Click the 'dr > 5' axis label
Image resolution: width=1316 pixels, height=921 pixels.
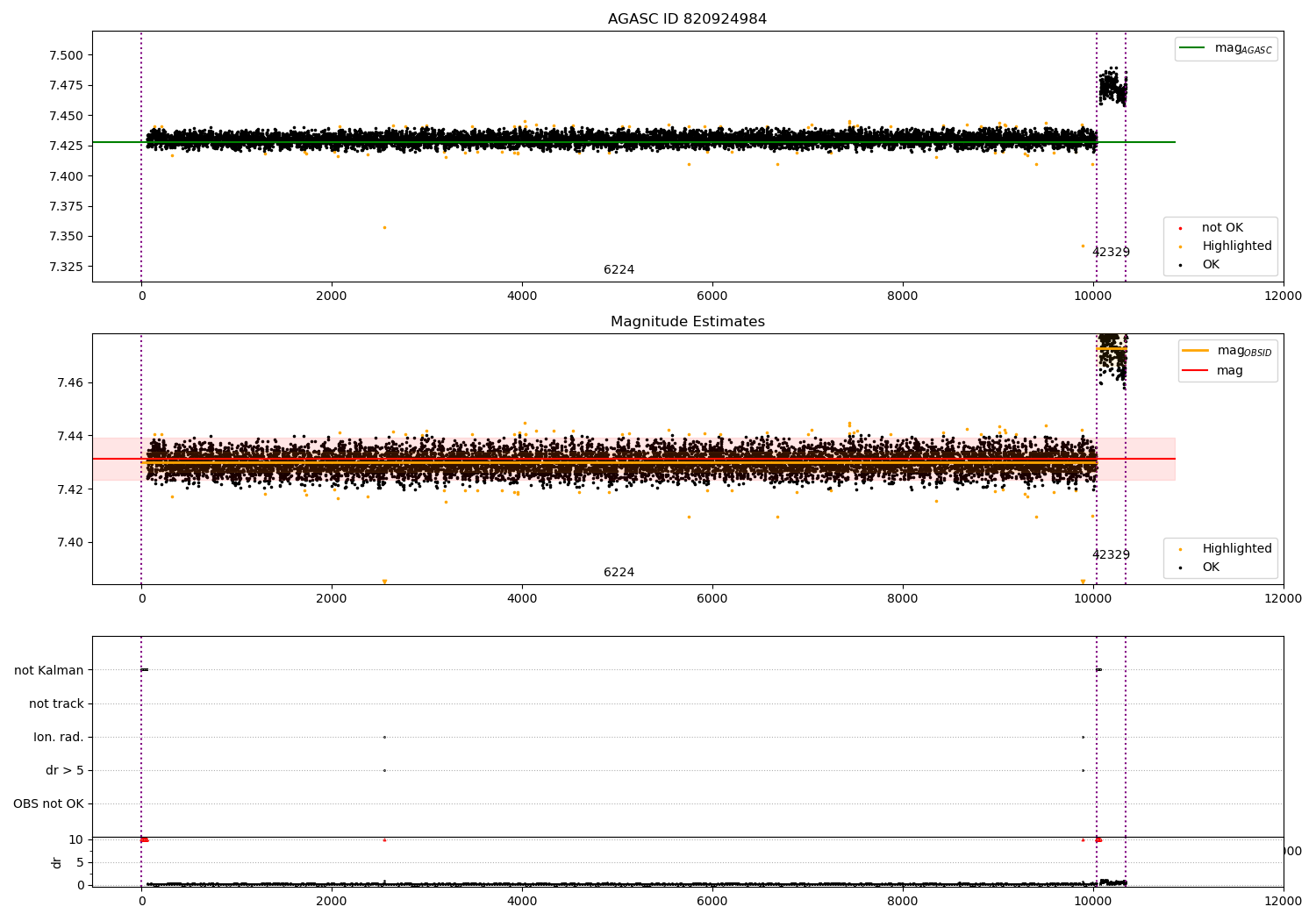coord(65,770)
